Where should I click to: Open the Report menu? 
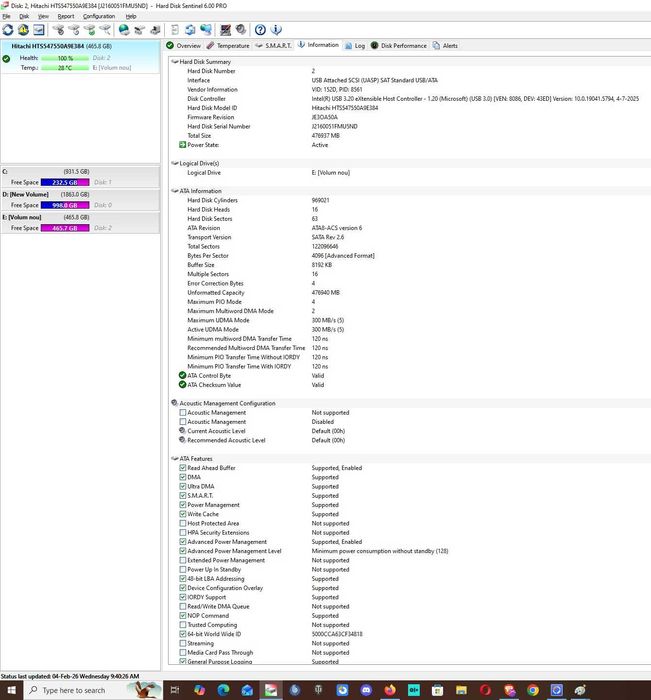pos(66,16)
